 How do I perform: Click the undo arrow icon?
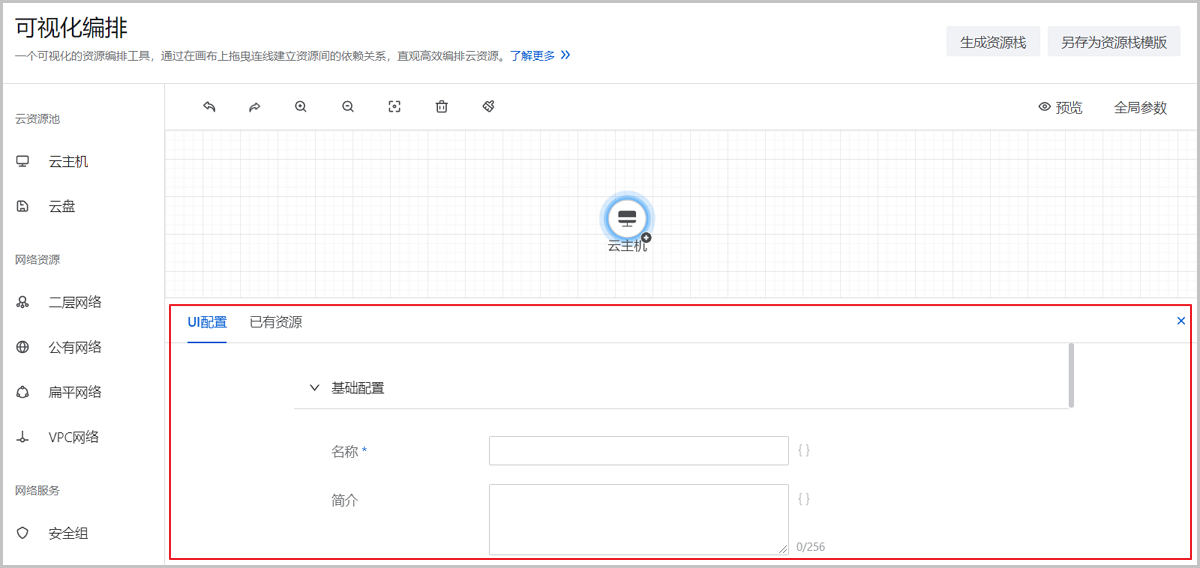(x=209, y=107)
